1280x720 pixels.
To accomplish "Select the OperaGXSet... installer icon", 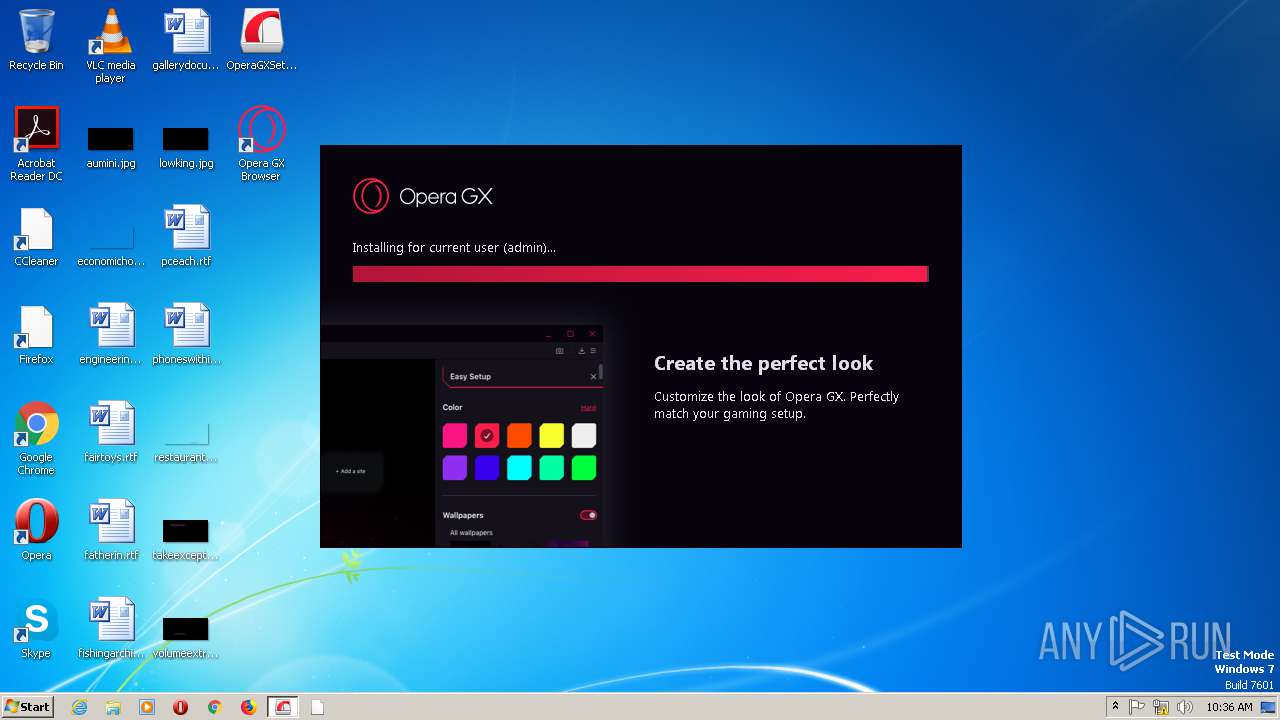I will tap(261, 40).
